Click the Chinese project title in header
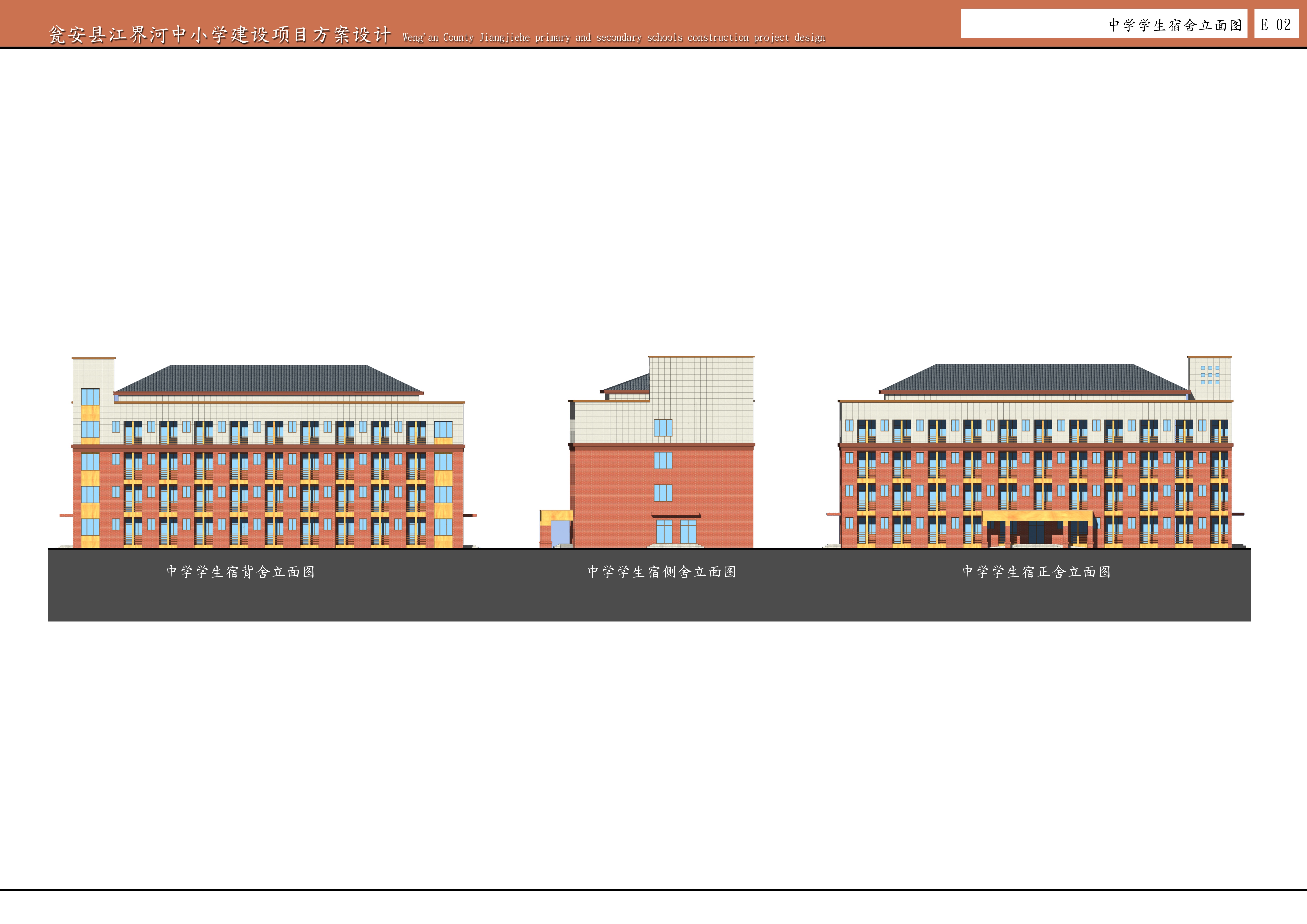1307x924 pixels. (220, 35)
